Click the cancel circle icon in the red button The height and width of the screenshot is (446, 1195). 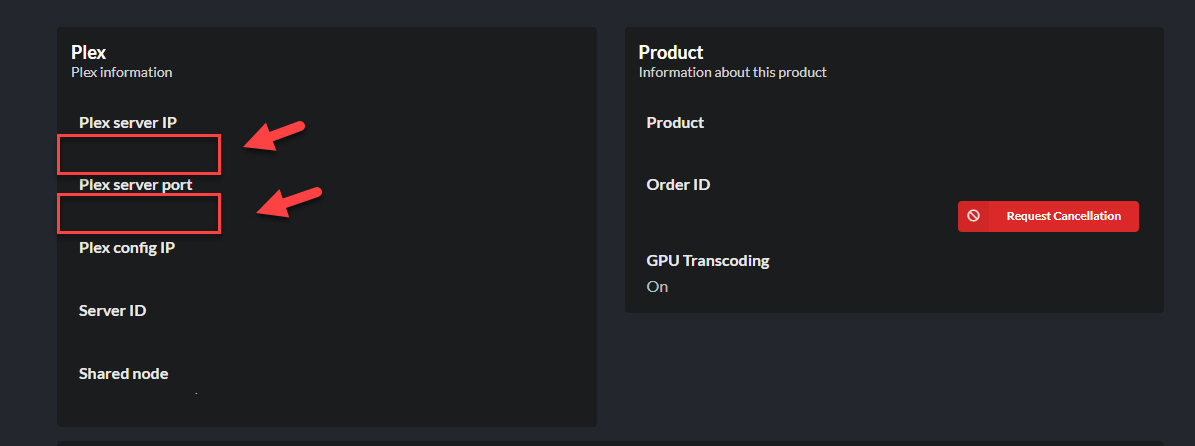click(973, 216)
